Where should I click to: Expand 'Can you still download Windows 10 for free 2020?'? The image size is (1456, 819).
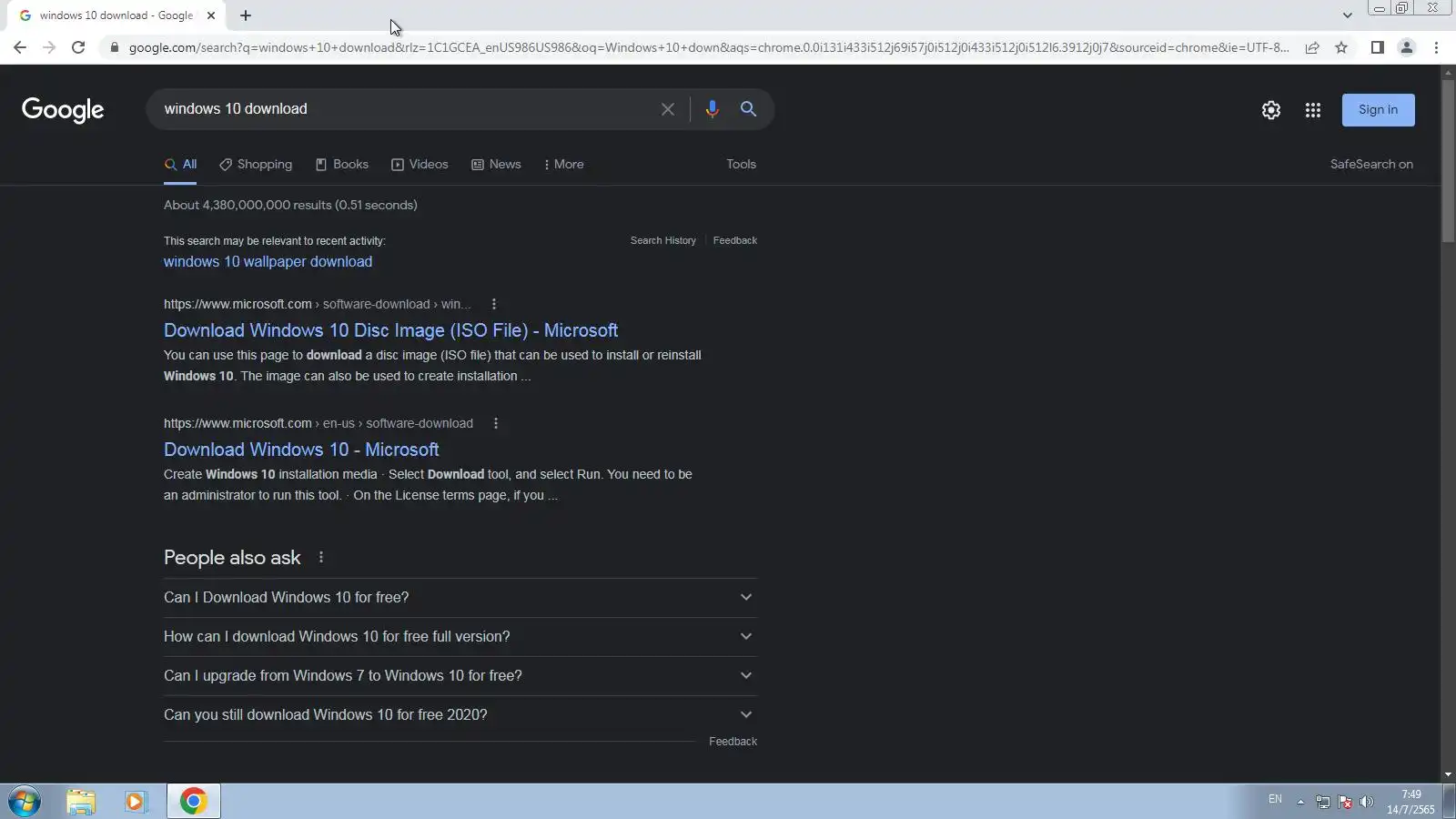(x=460, y=715)
